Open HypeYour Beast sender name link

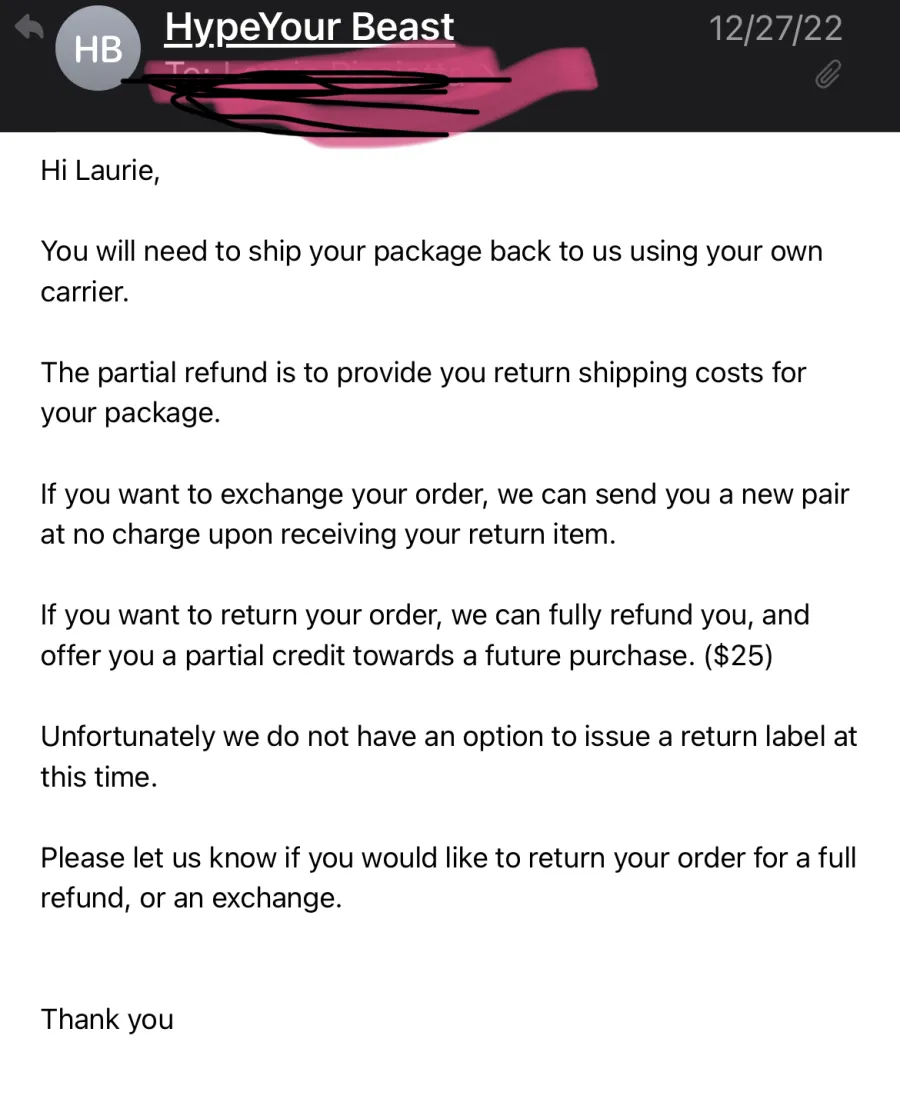[x=309, y=28]
